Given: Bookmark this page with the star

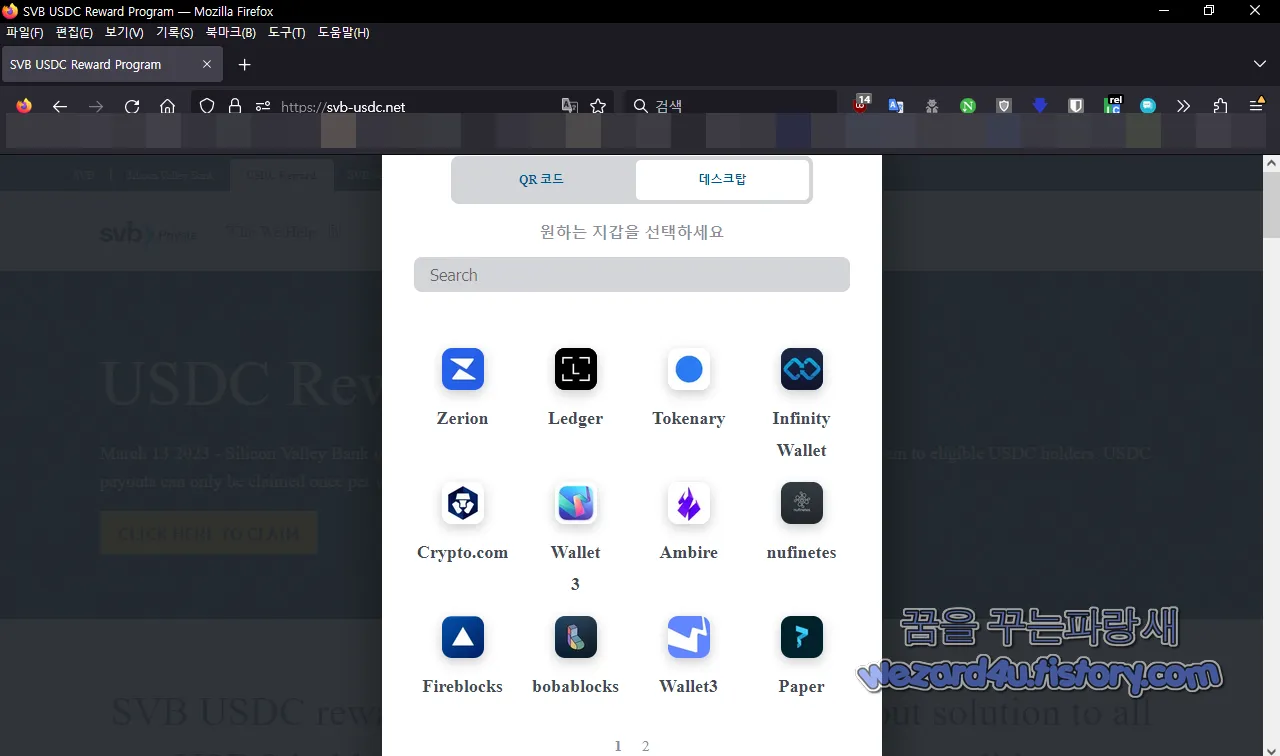Looking at the screenshot, I should click(x=598, y=106).
